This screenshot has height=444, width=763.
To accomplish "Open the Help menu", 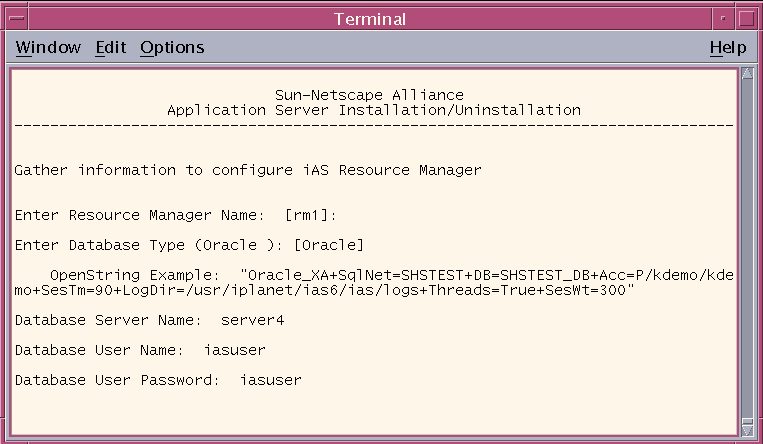I will click(x=728, y=47).
